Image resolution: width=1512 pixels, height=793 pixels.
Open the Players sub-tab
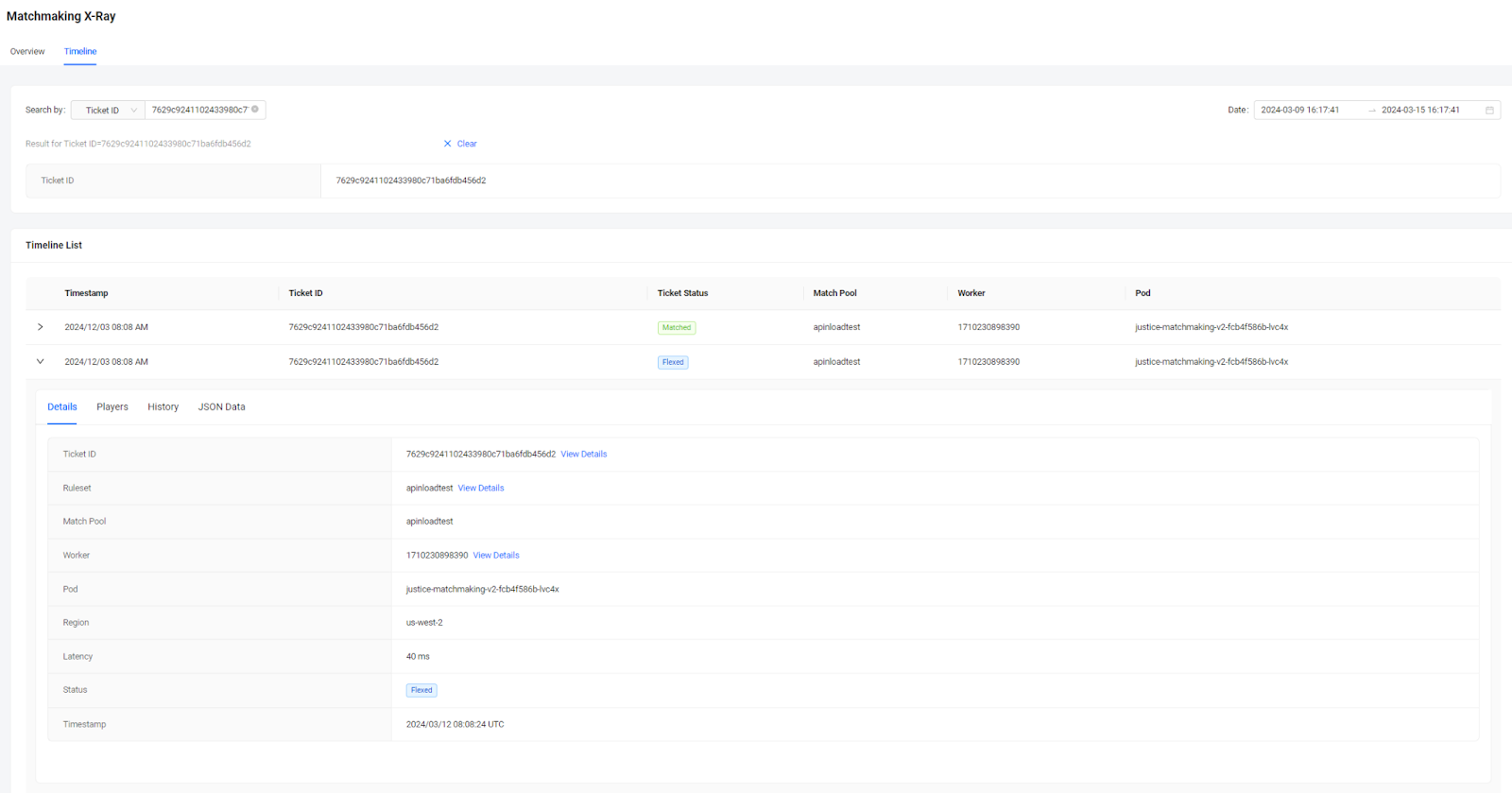pyautogui.click(x=112, y=407)
